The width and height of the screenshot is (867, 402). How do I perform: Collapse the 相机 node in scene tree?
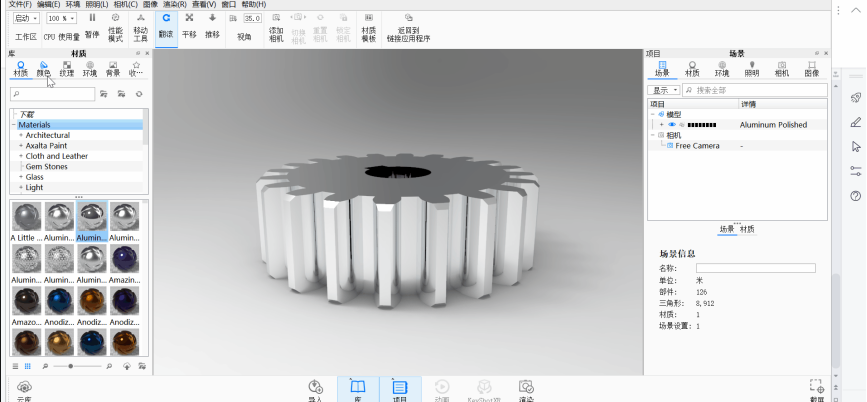pos(652,135)
